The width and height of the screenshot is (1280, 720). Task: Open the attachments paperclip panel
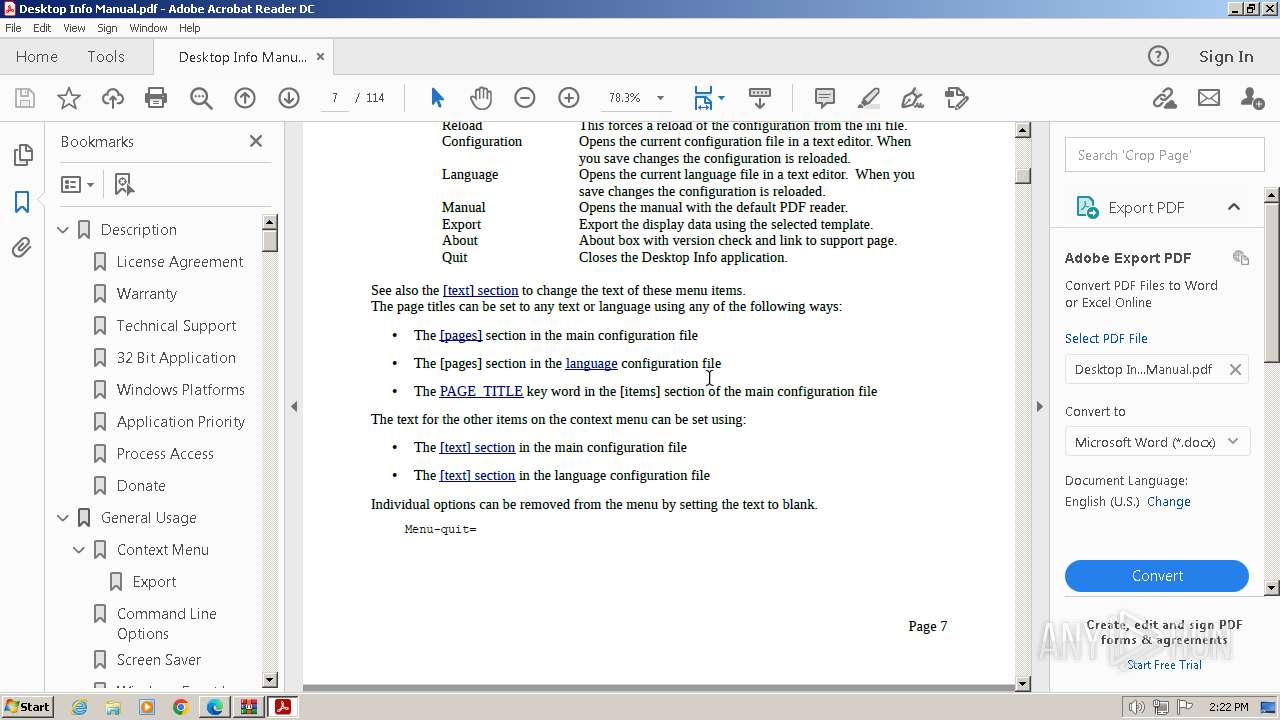(x=22, y=247)
